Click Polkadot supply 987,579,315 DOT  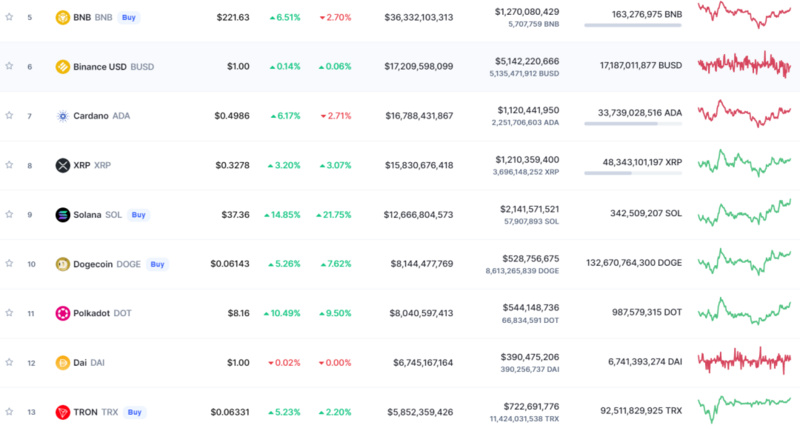(x=647, y=312)
